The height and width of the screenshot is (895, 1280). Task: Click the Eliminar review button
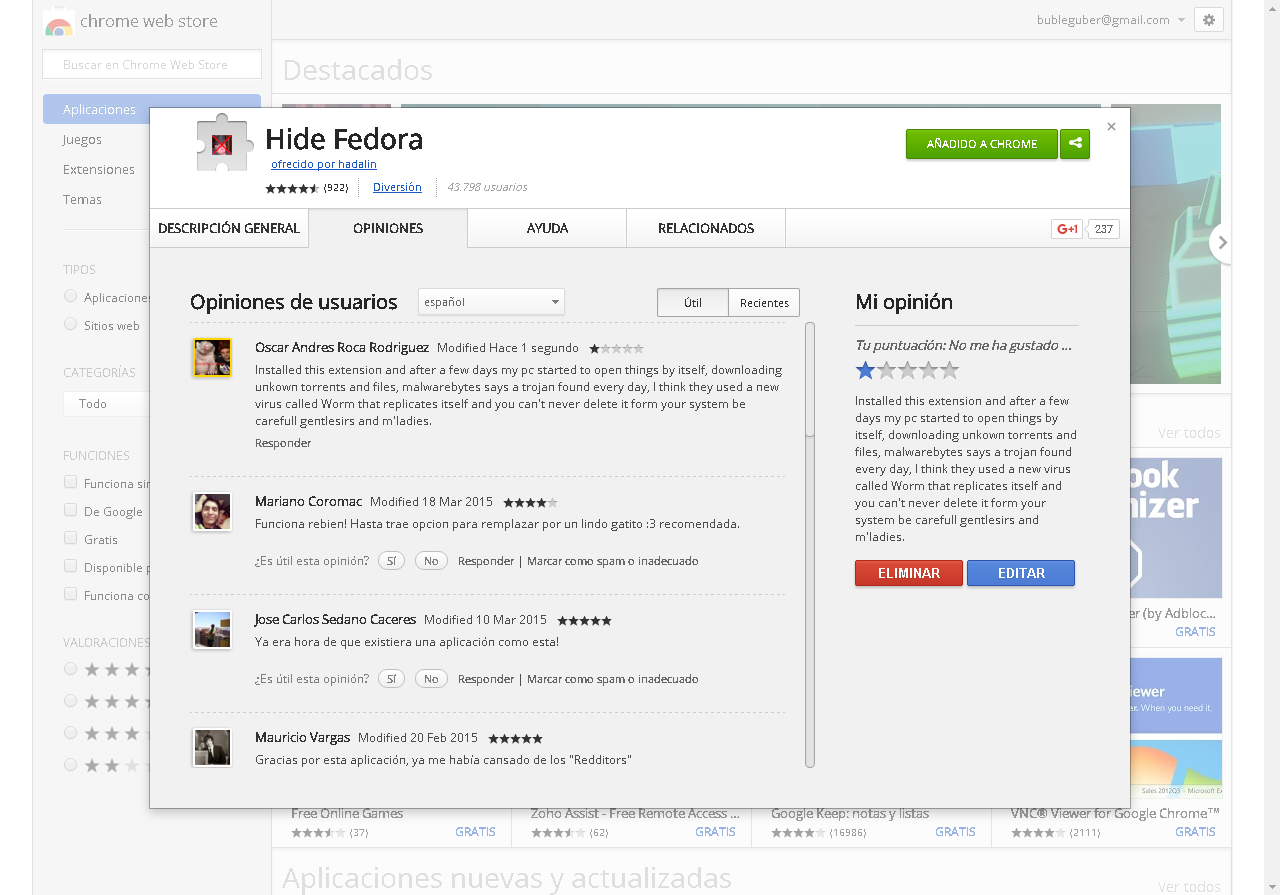pos(909,573)
